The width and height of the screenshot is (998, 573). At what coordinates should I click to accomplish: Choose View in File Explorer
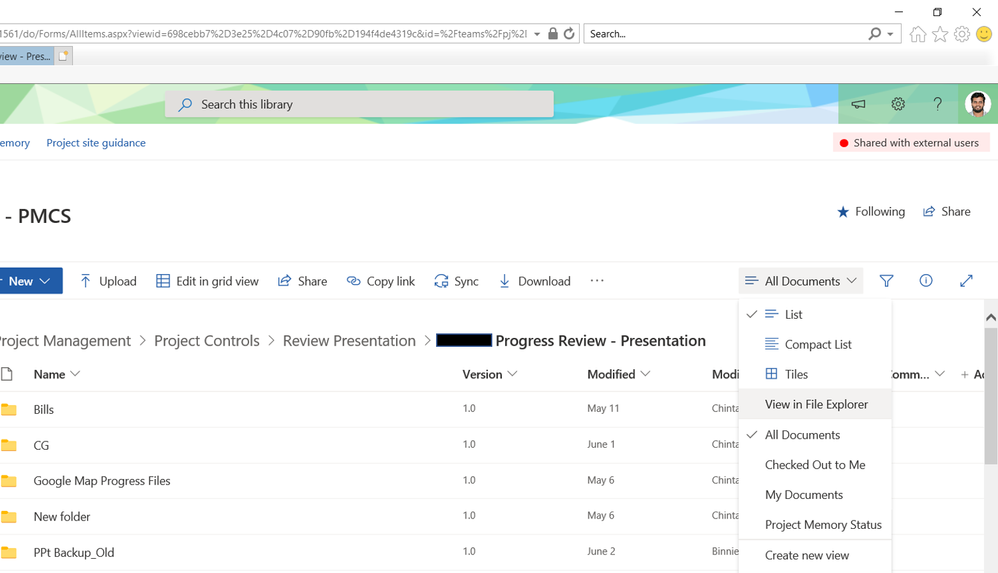tap(815, 404)
